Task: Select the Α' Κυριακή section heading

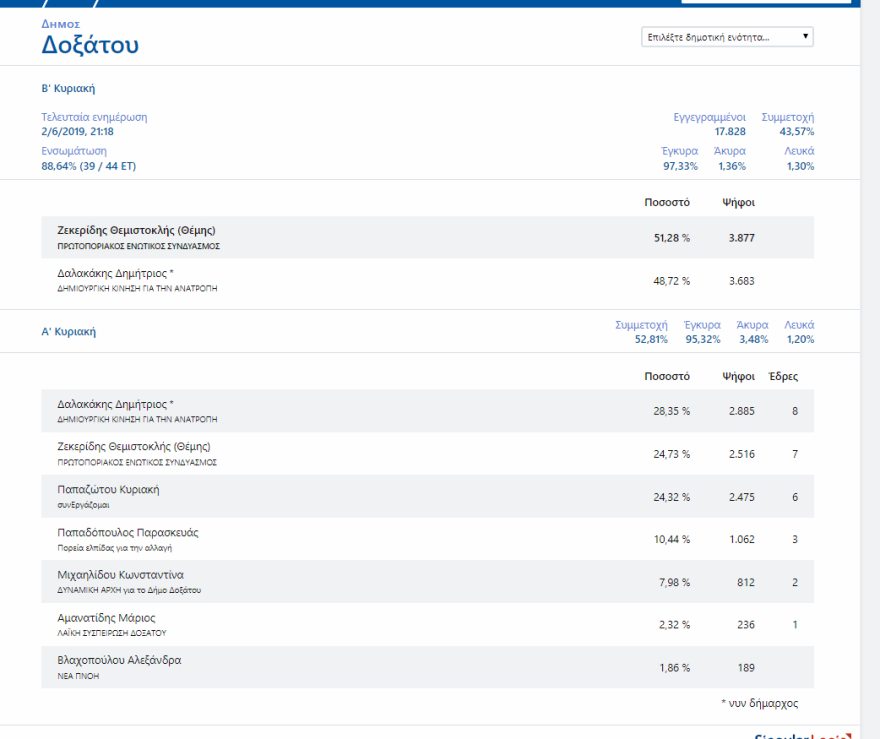Action: 68,331
